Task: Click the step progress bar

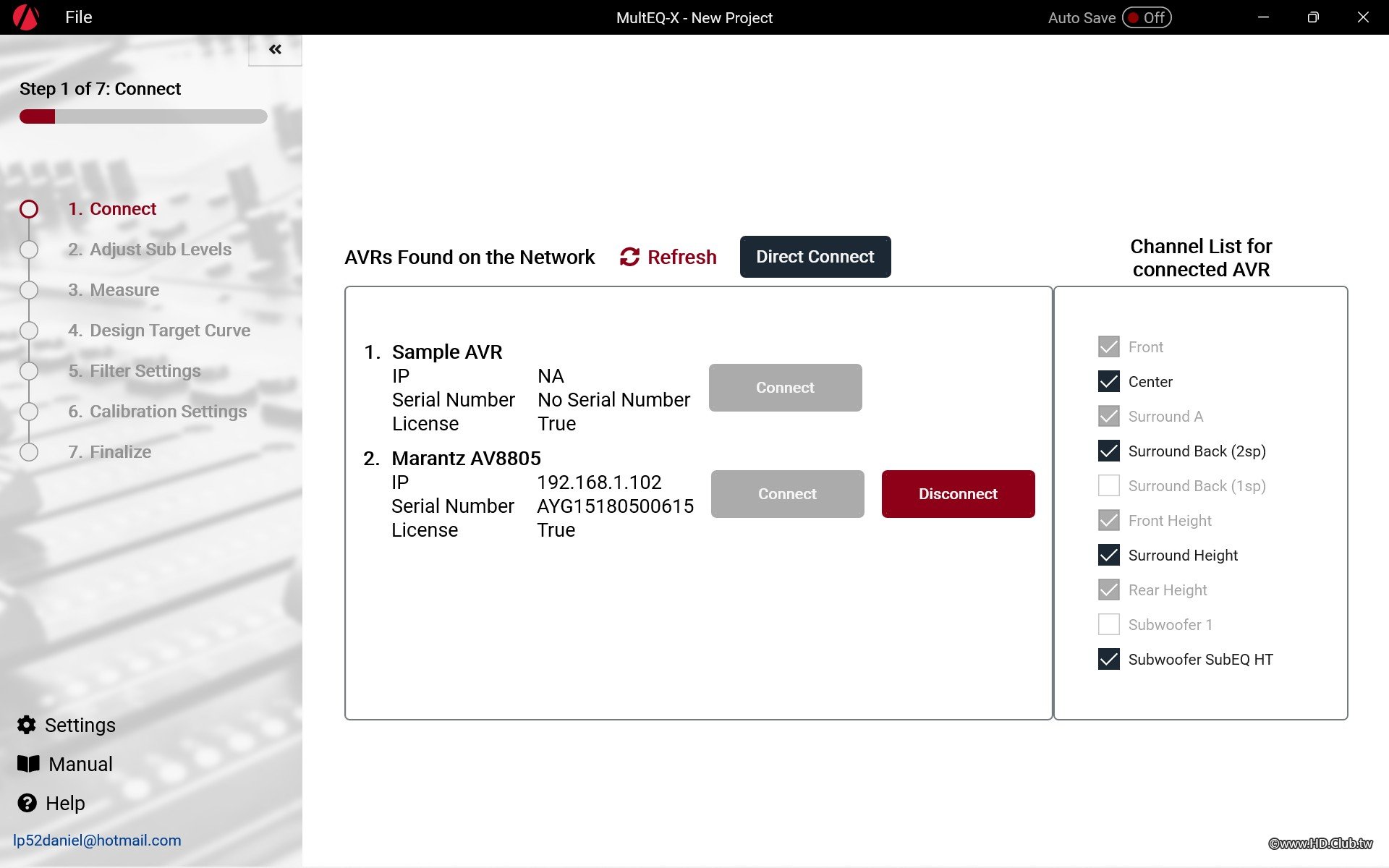Action: 143,116
